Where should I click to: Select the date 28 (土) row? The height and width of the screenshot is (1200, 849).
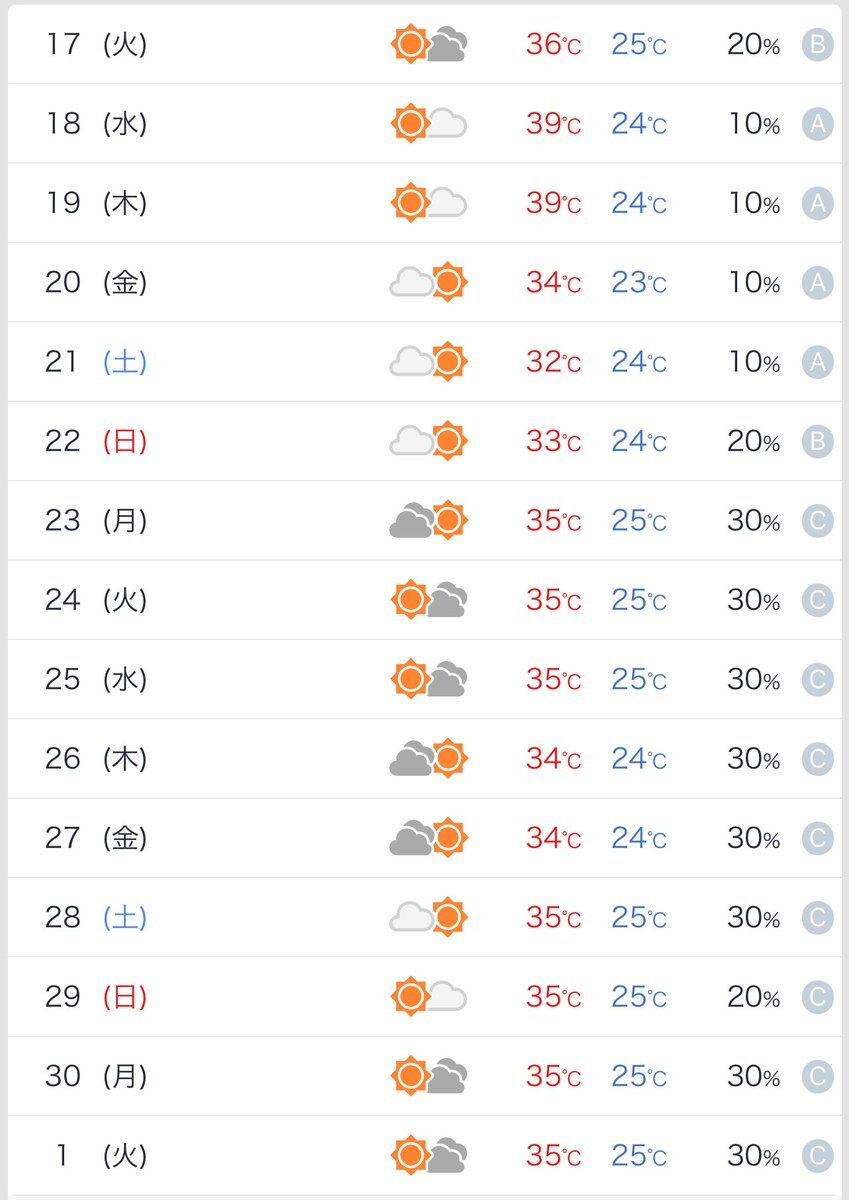(x=424, y=917)
